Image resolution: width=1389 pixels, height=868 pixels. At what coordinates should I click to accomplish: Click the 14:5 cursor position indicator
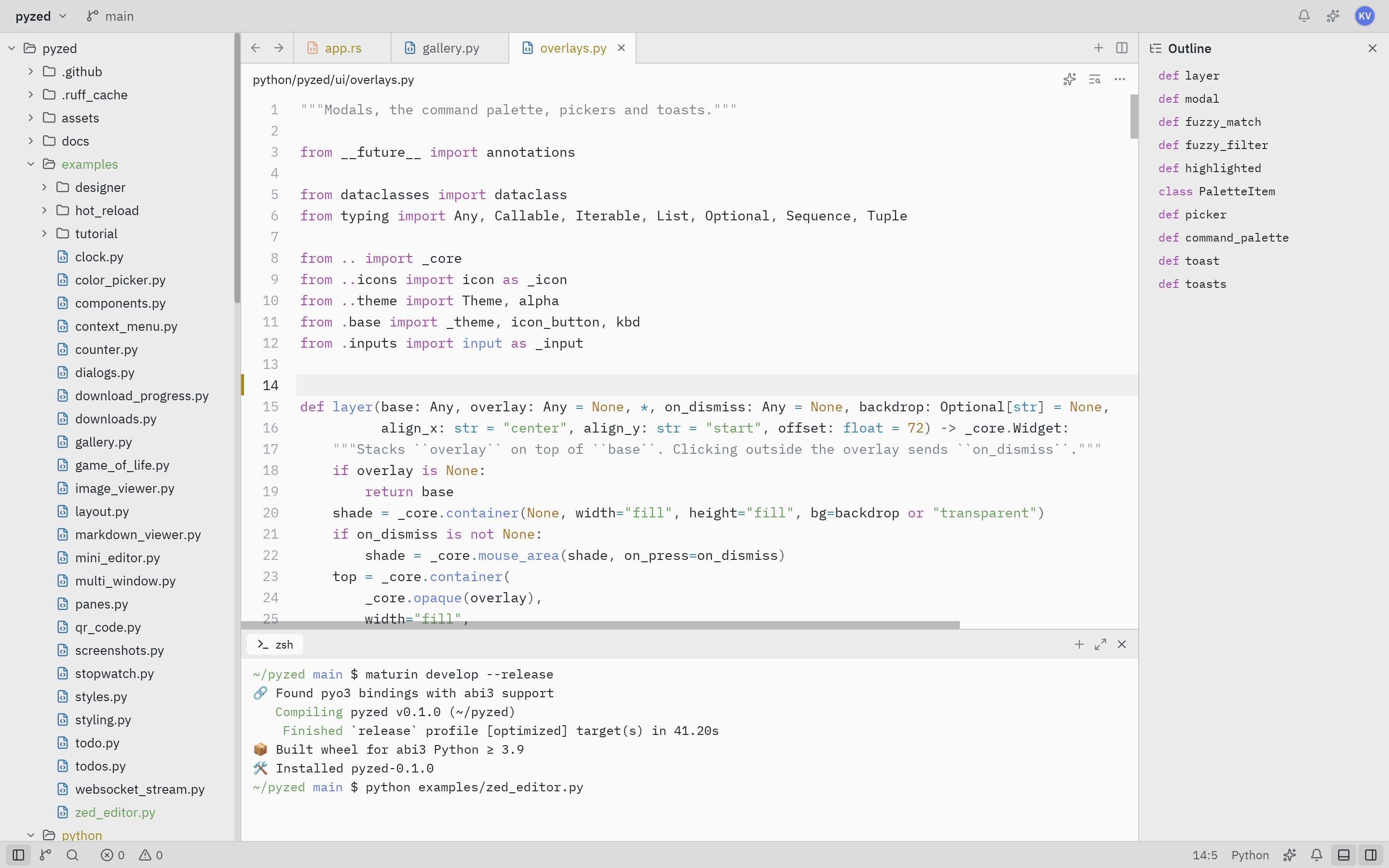point(1205,855)
